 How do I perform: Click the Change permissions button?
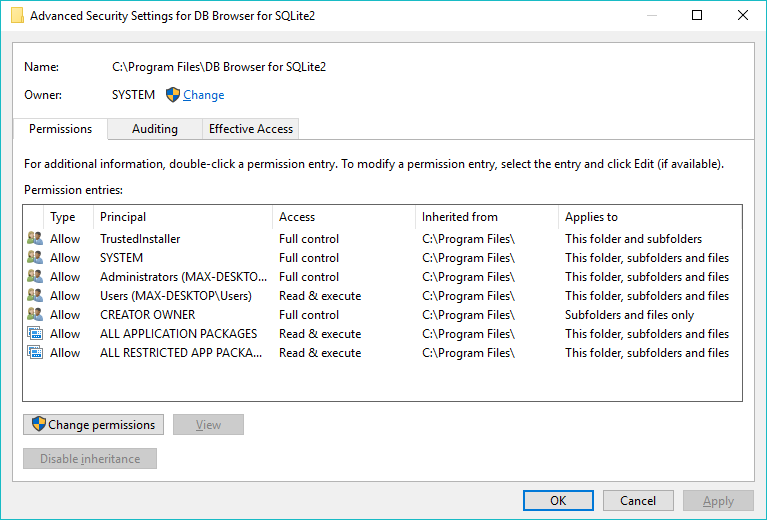[x=93, y=425]
